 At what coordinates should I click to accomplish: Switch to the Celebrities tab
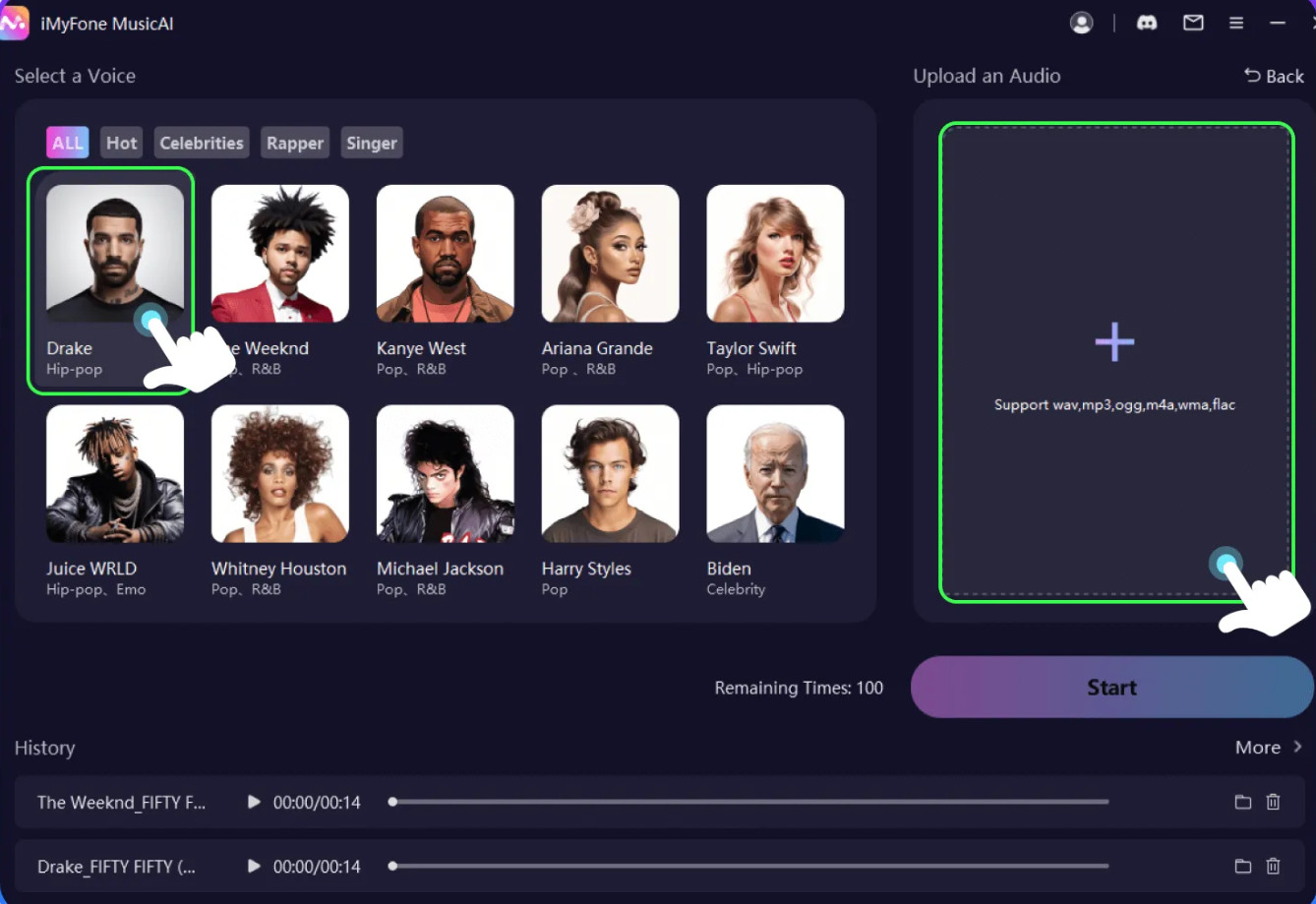click(x=202, y=143)
